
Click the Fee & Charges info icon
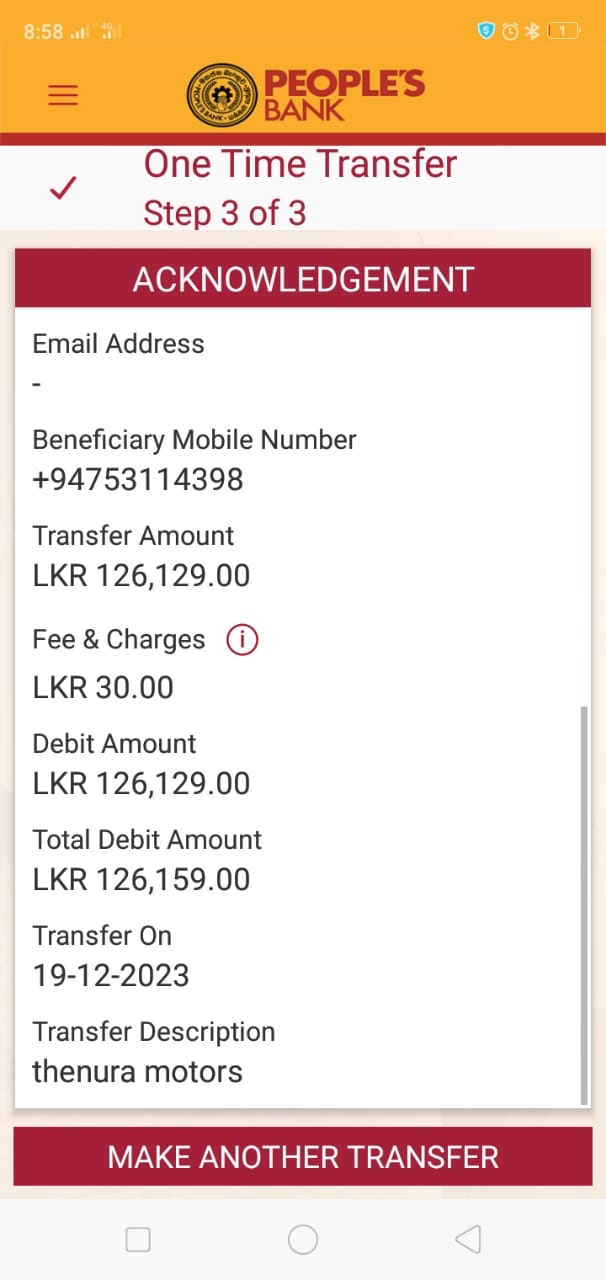242,640
